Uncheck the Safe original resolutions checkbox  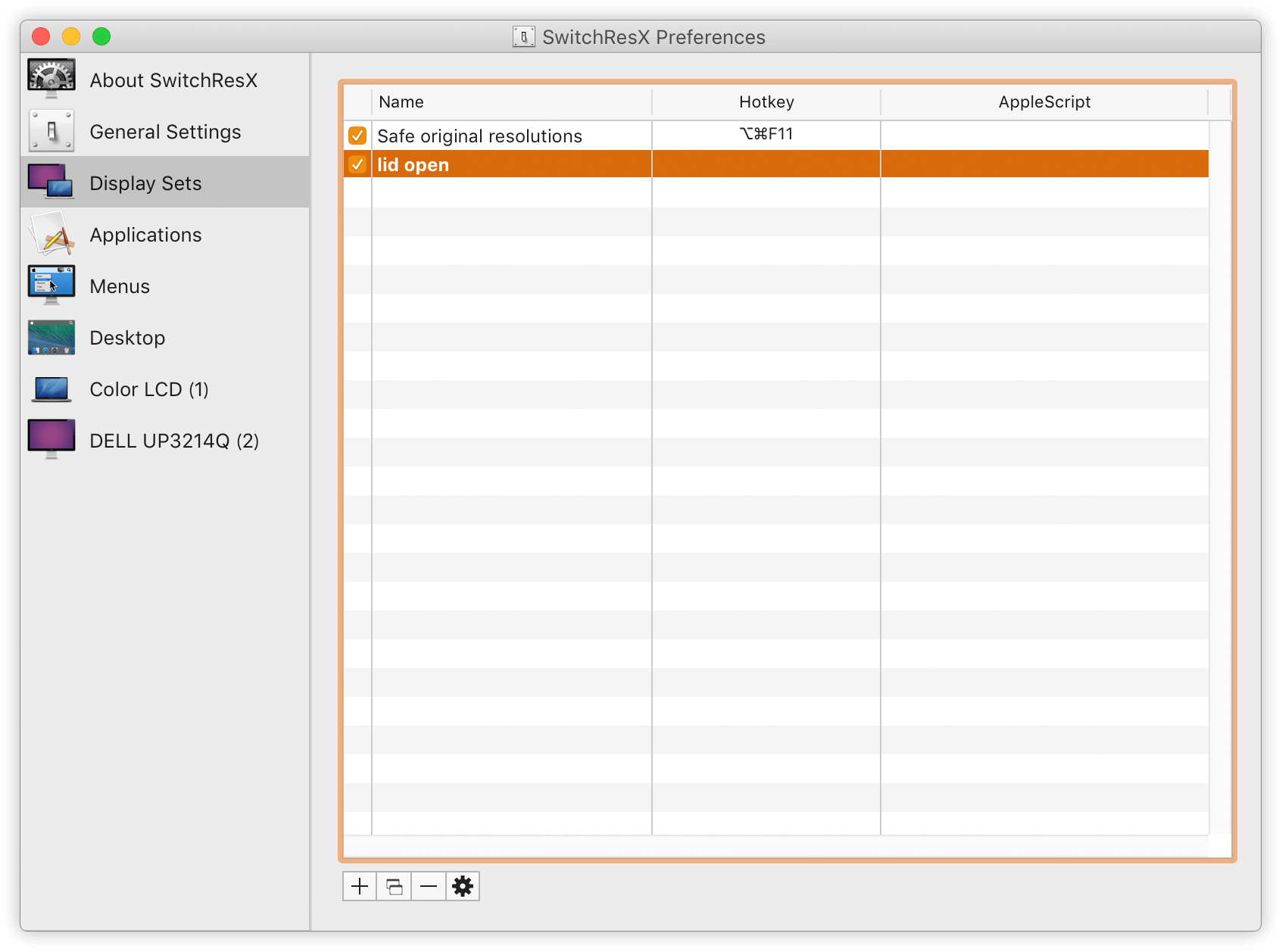(357, 136)
